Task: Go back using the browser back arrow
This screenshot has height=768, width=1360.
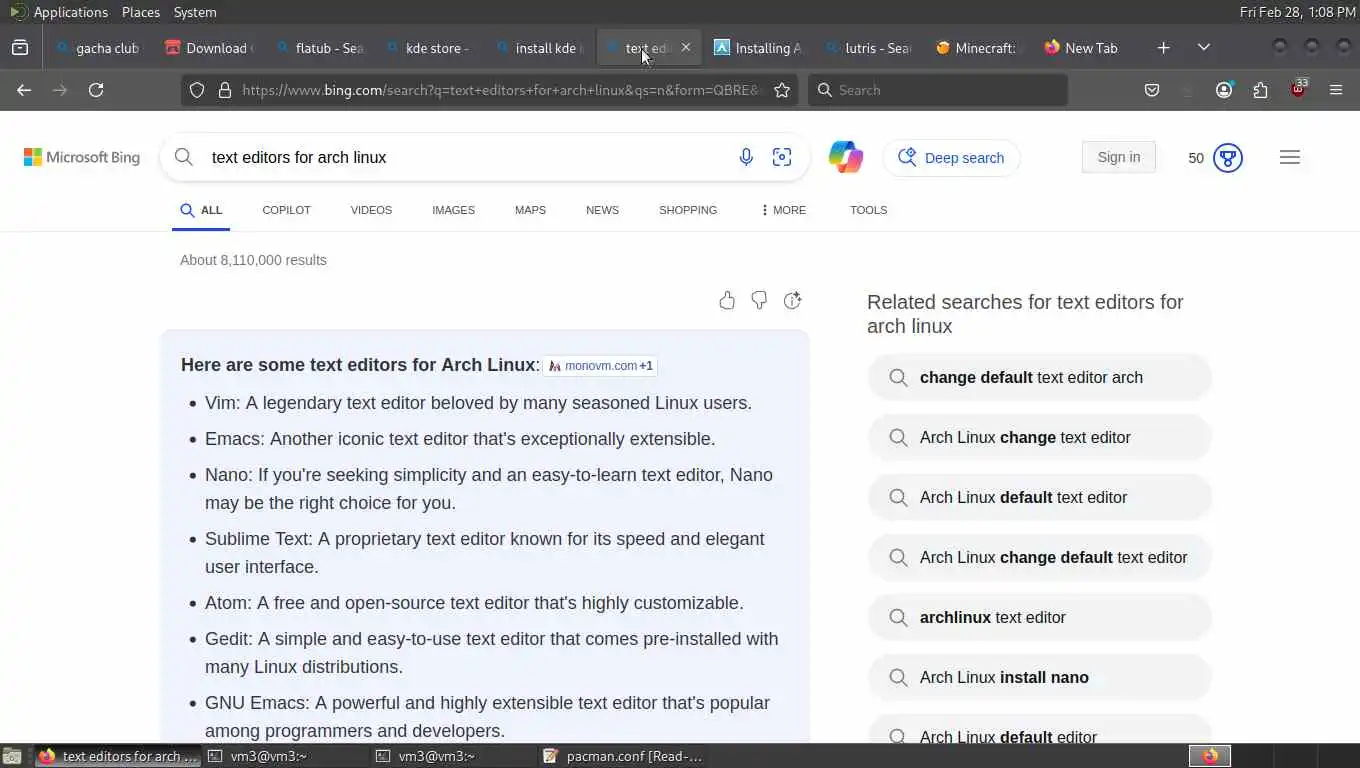Action: click(24, 90)
